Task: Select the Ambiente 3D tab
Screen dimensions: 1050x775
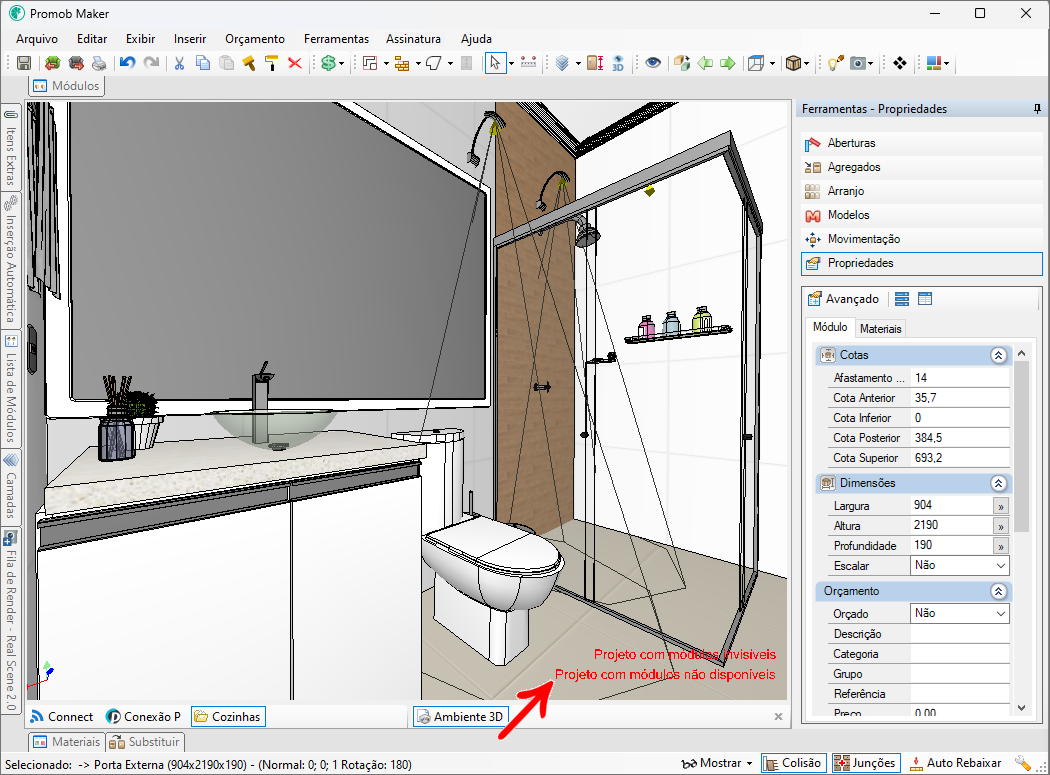Action: (461, 717)
